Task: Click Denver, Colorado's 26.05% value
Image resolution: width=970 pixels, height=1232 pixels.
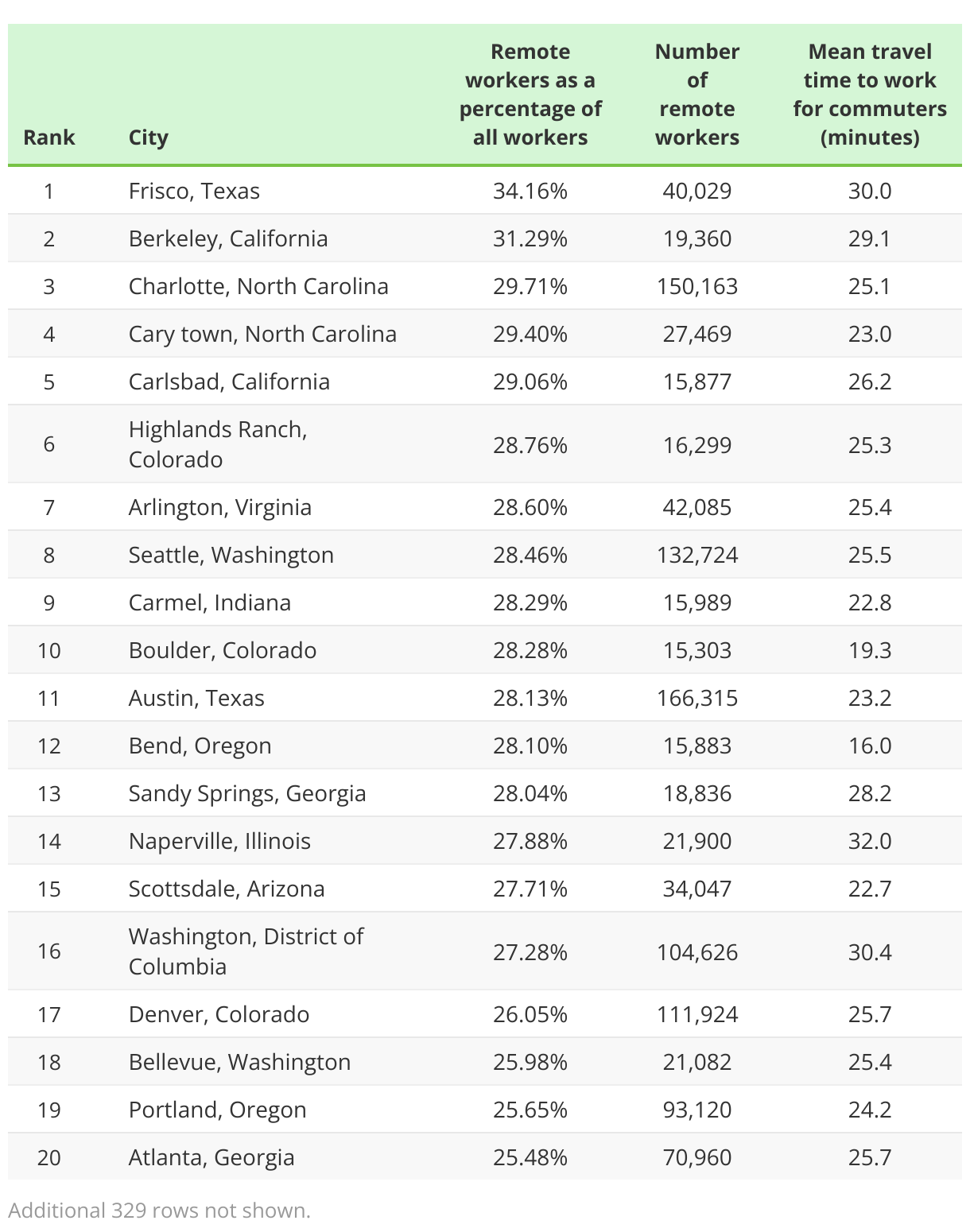Action: (x=530, y=1014)
